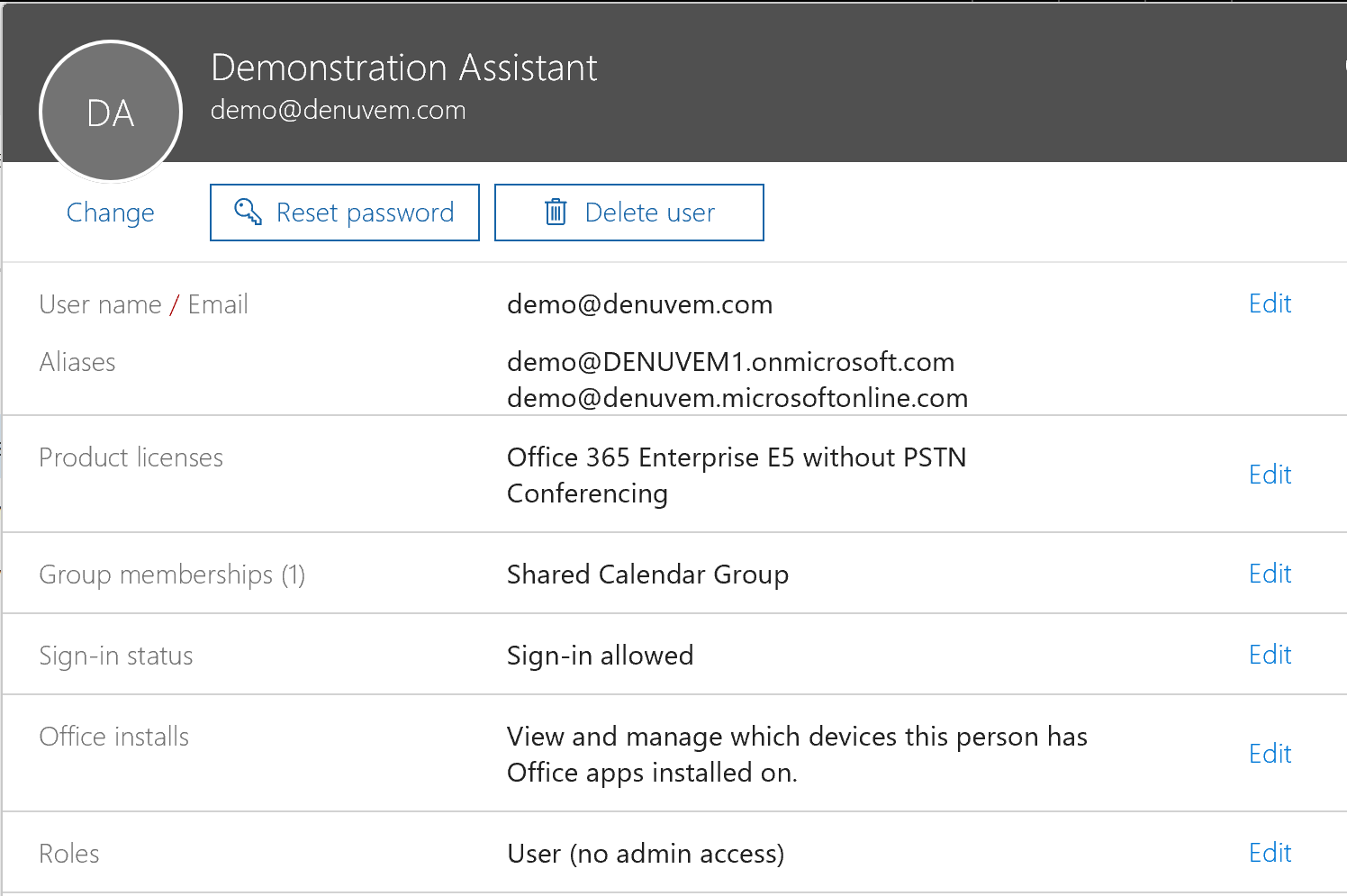
Task: Click the Roles label
Action: pyautogui.click(x=69, y=854)
